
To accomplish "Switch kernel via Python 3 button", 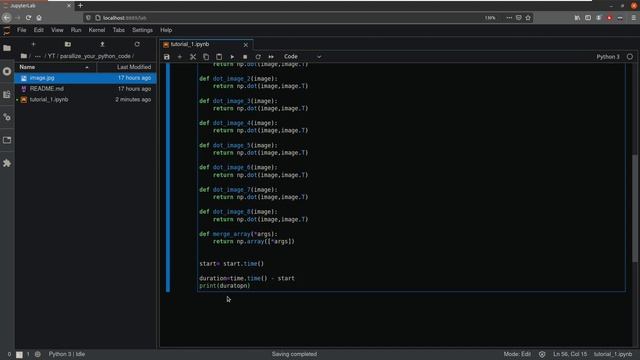I will click(x=608, y=57).
